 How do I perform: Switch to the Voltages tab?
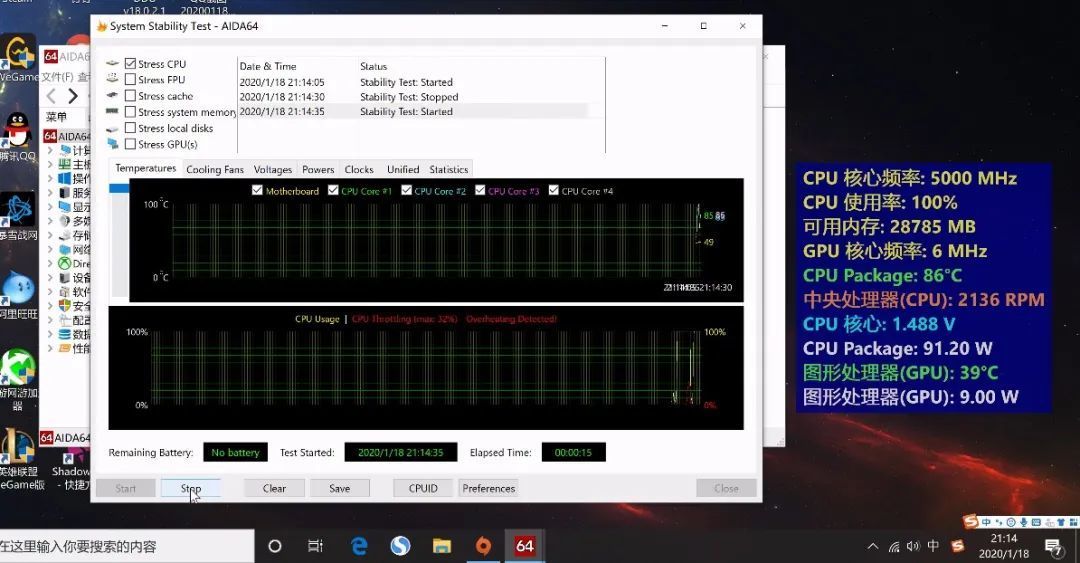coord(273,170)
